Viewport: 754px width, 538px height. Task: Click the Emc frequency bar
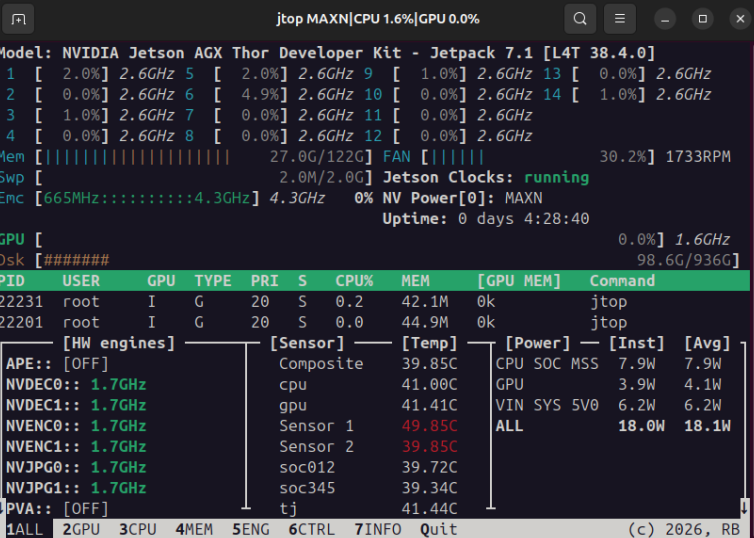(147, 198)
